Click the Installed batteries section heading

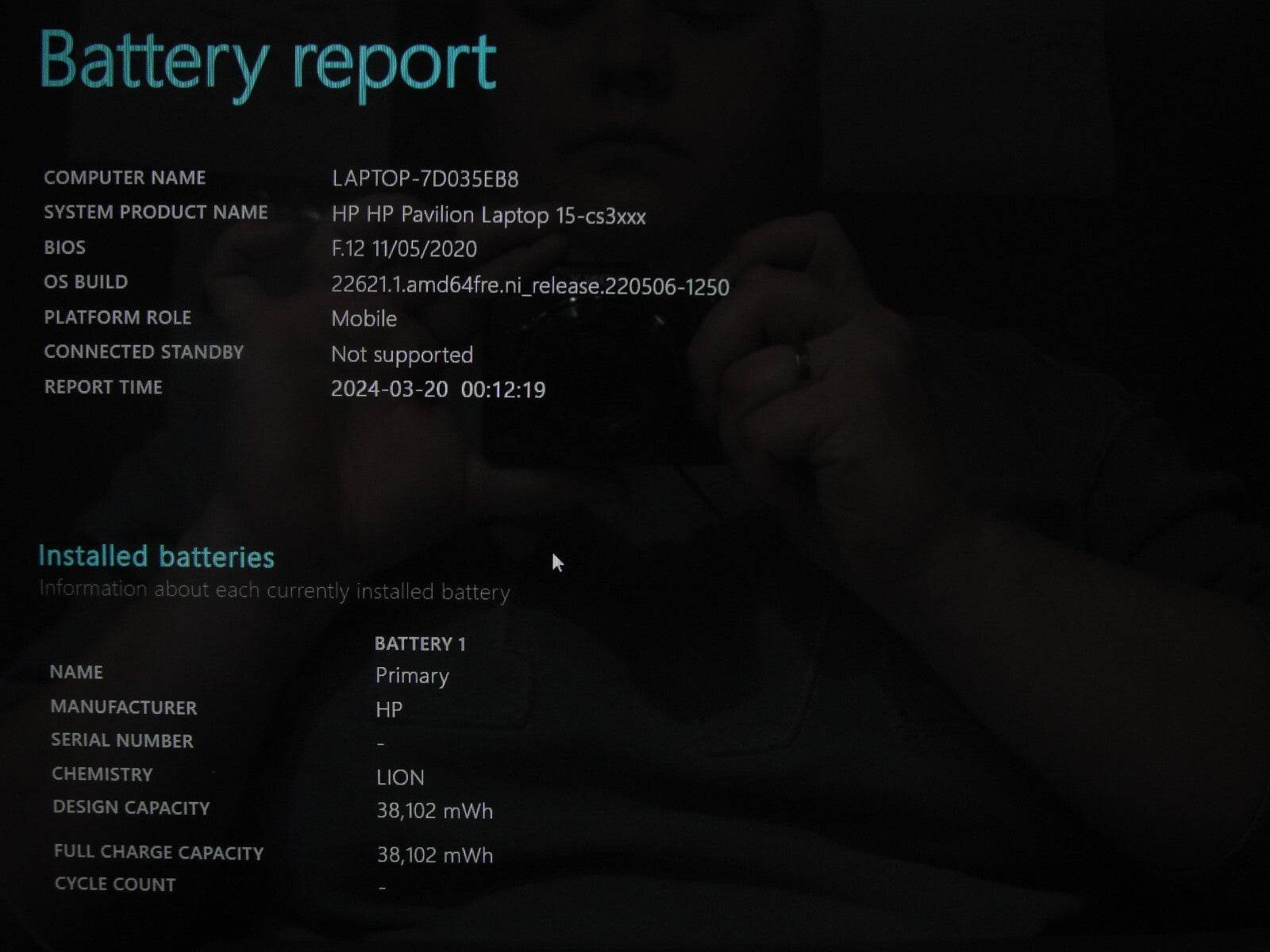tap(156, 556)
